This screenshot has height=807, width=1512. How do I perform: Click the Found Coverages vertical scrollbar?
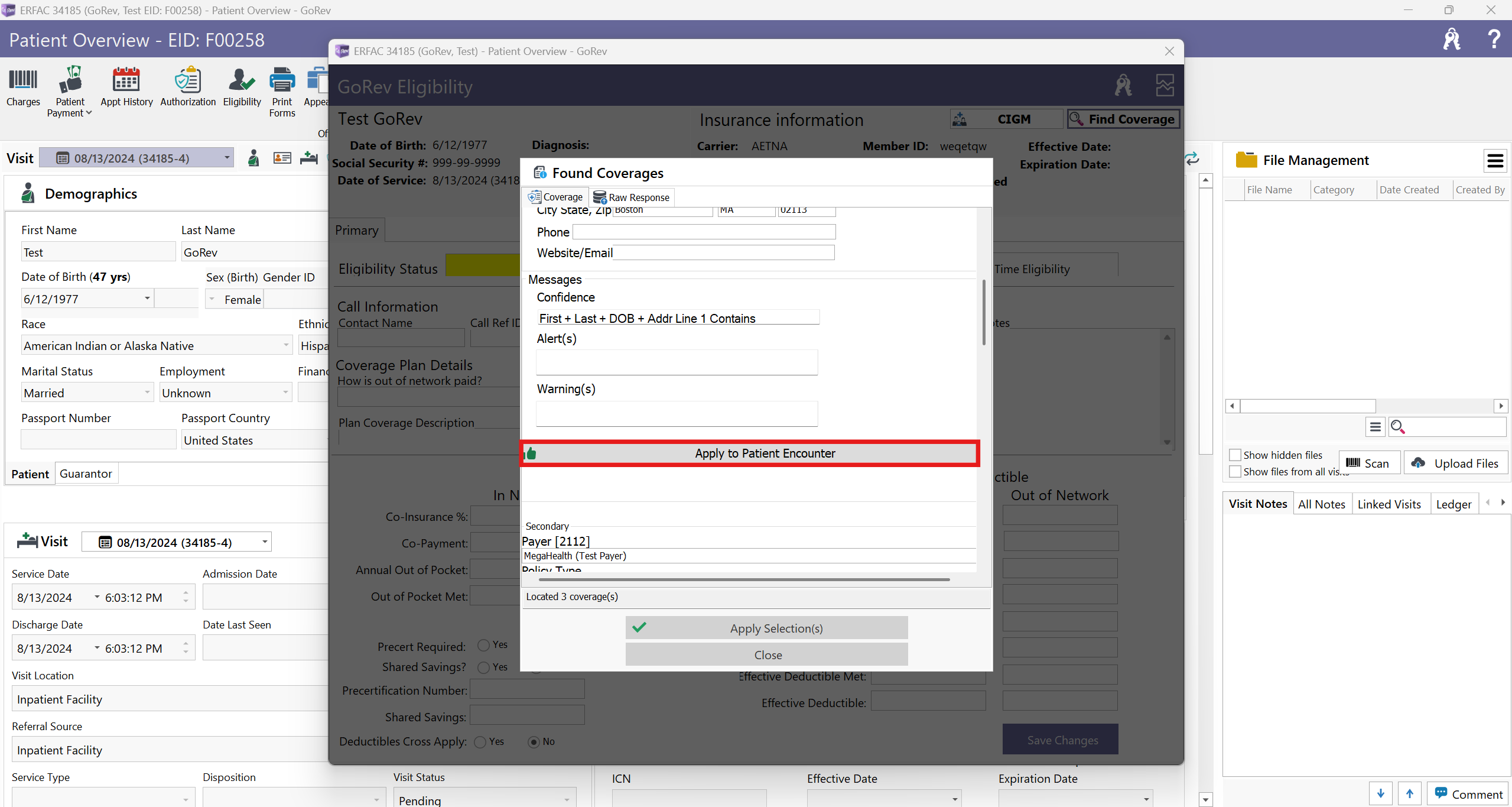point(984,312)
